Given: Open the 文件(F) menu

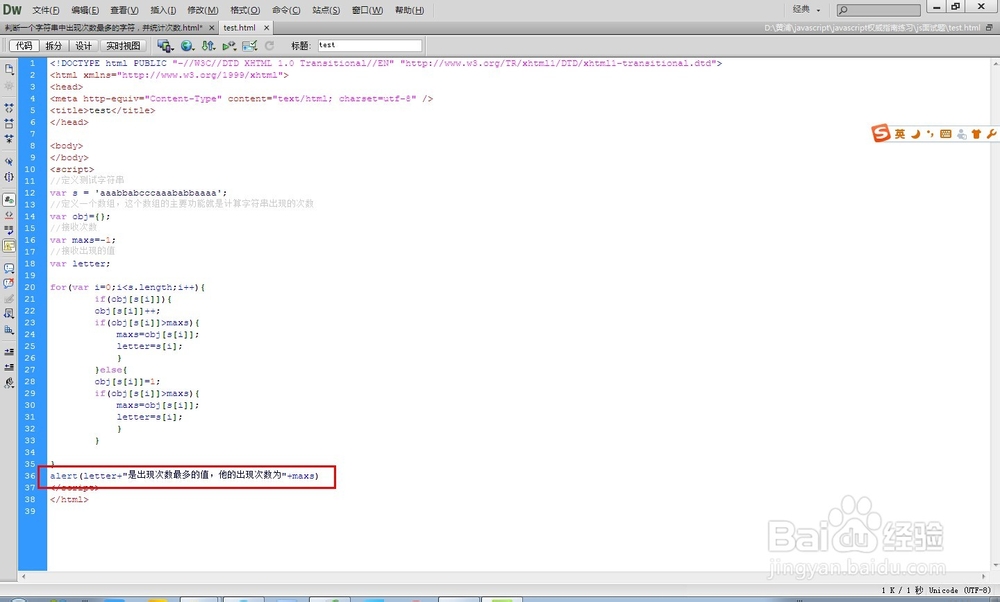Looking at the screenshot, I should tap(46, 10).
